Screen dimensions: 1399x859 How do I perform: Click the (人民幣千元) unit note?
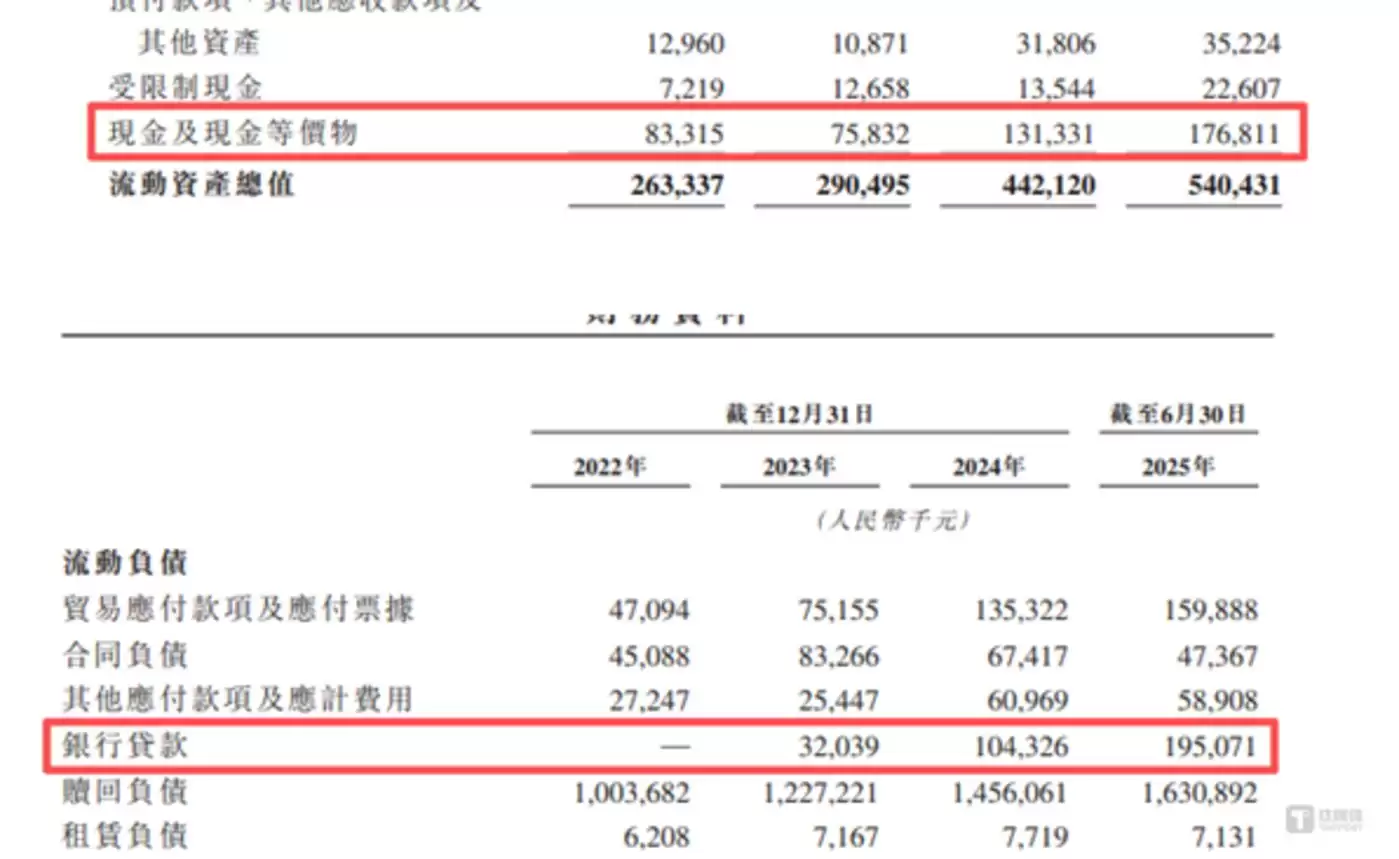point(893,521)
